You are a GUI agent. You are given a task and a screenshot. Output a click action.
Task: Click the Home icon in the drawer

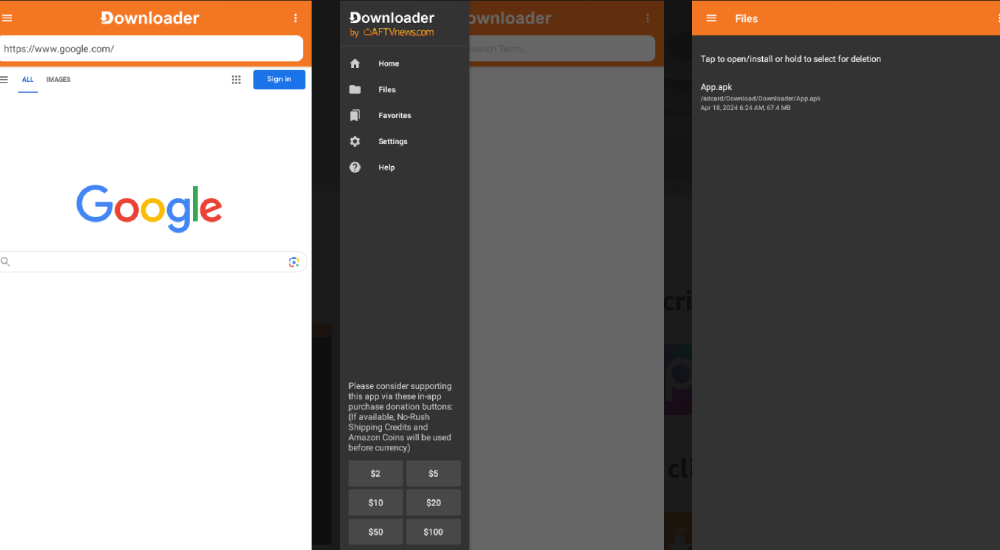point(355,63)
